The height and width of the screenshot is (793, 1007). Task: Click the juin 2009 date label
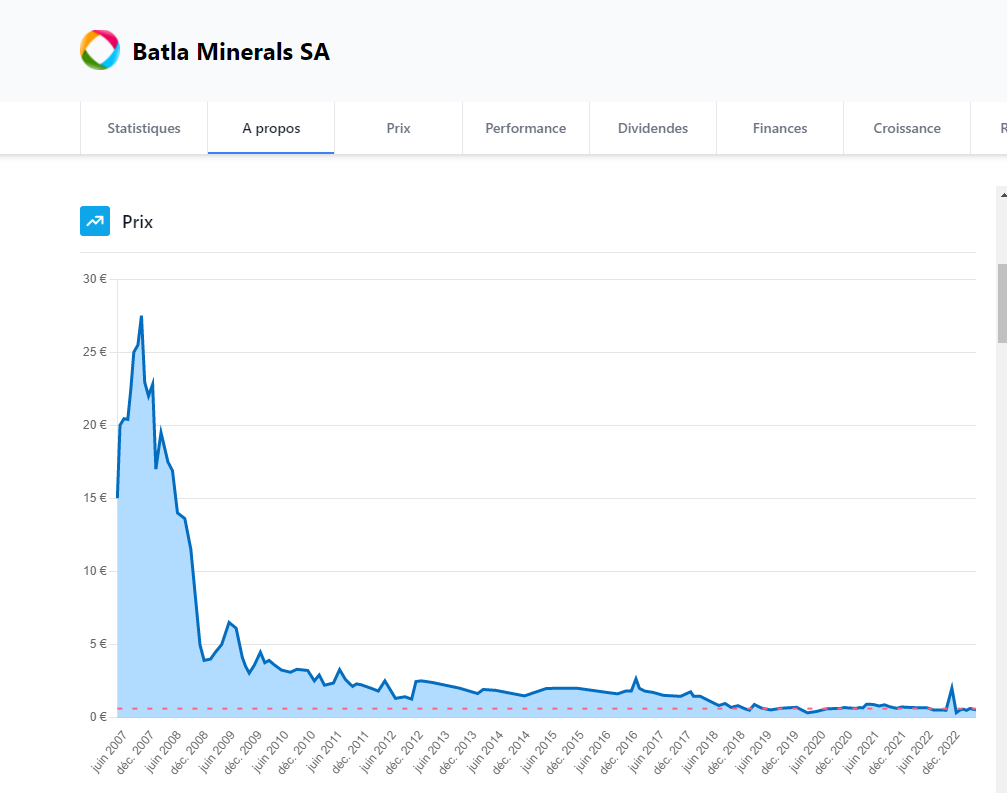tap(217, 751)
